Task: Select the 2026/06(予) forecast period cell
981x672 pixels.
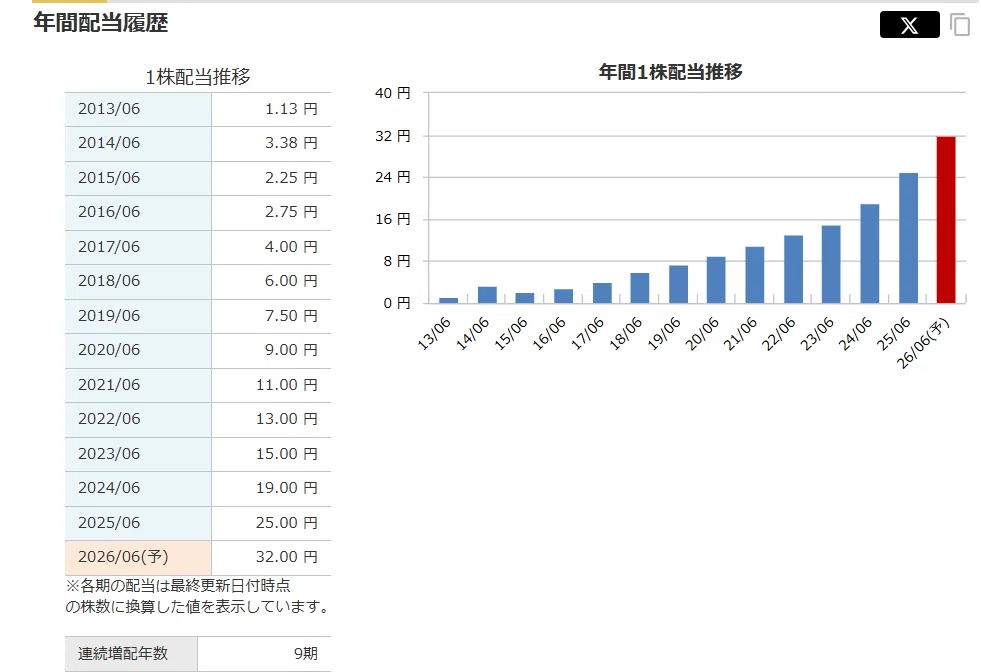Action: pyautogui.click(x=138, y=557)
